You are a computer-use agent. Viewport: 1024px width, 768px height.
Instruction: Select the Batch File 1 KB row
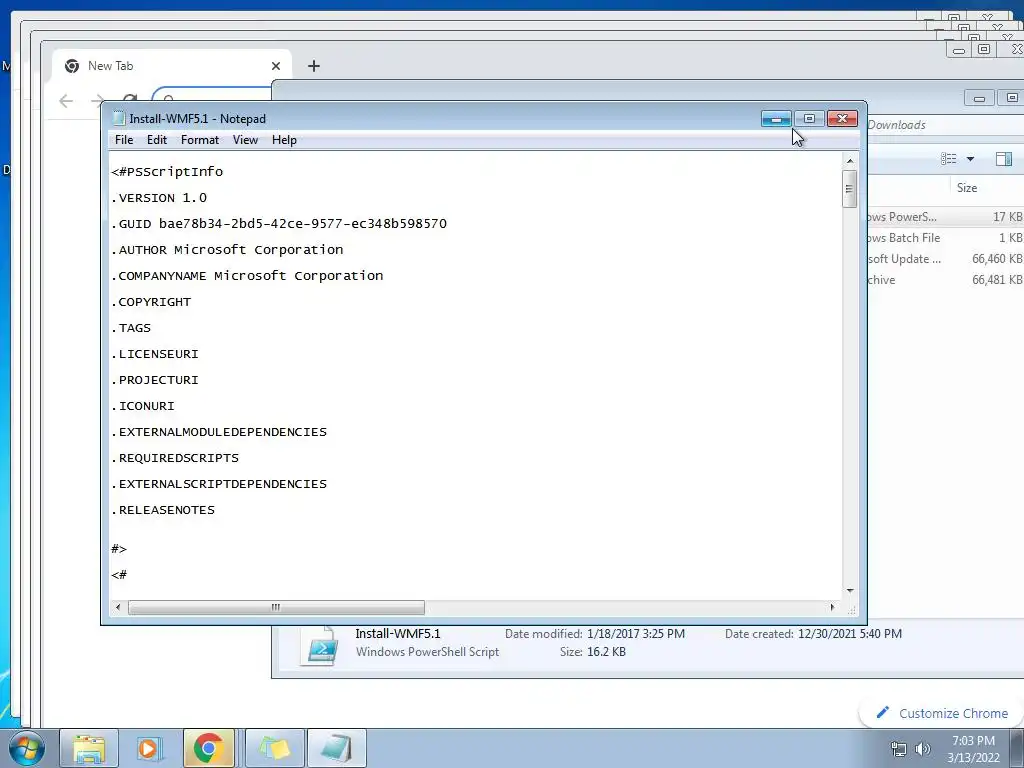pos(946,238)
